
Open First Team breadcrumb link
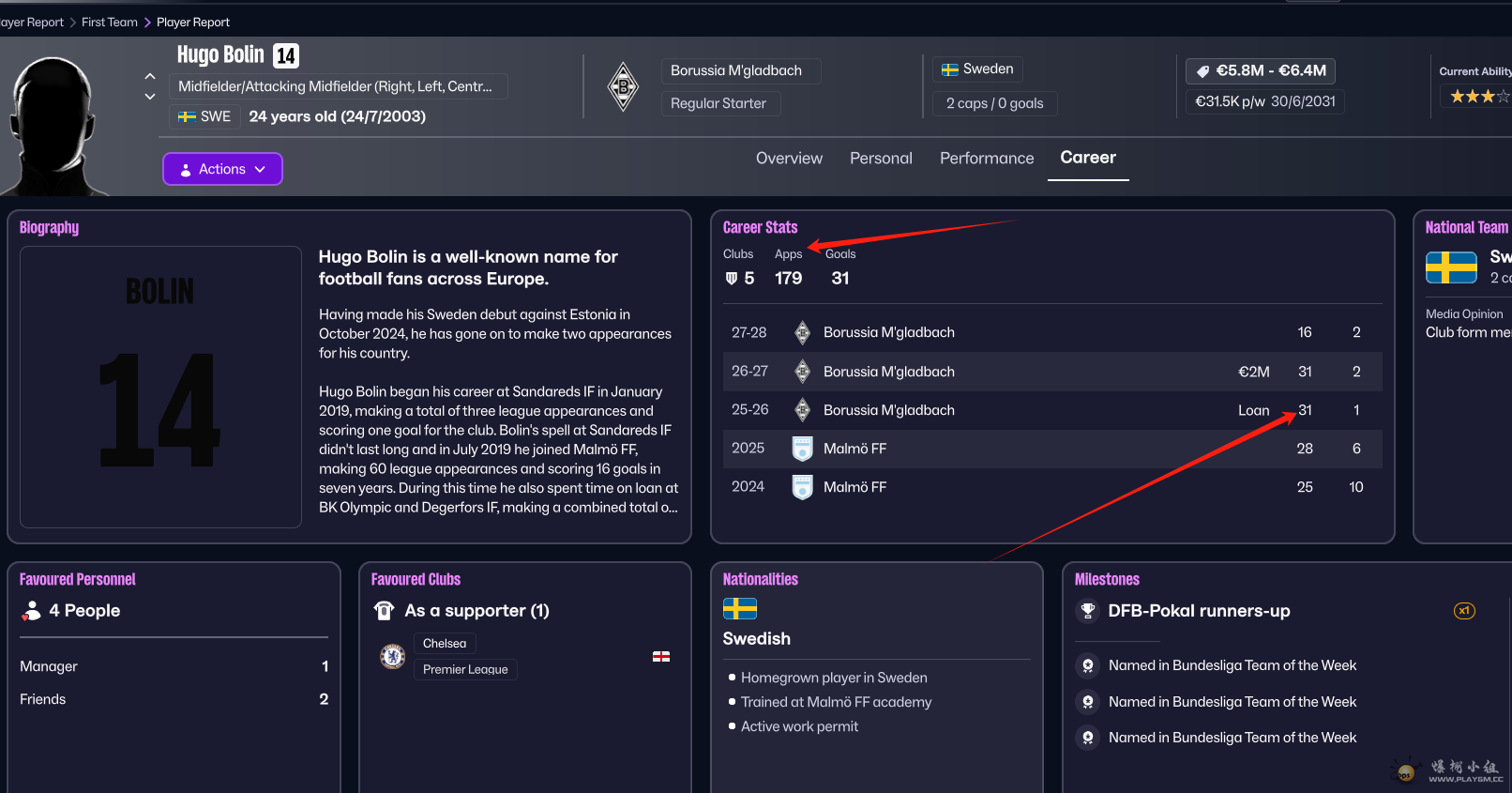pos(110,23)
